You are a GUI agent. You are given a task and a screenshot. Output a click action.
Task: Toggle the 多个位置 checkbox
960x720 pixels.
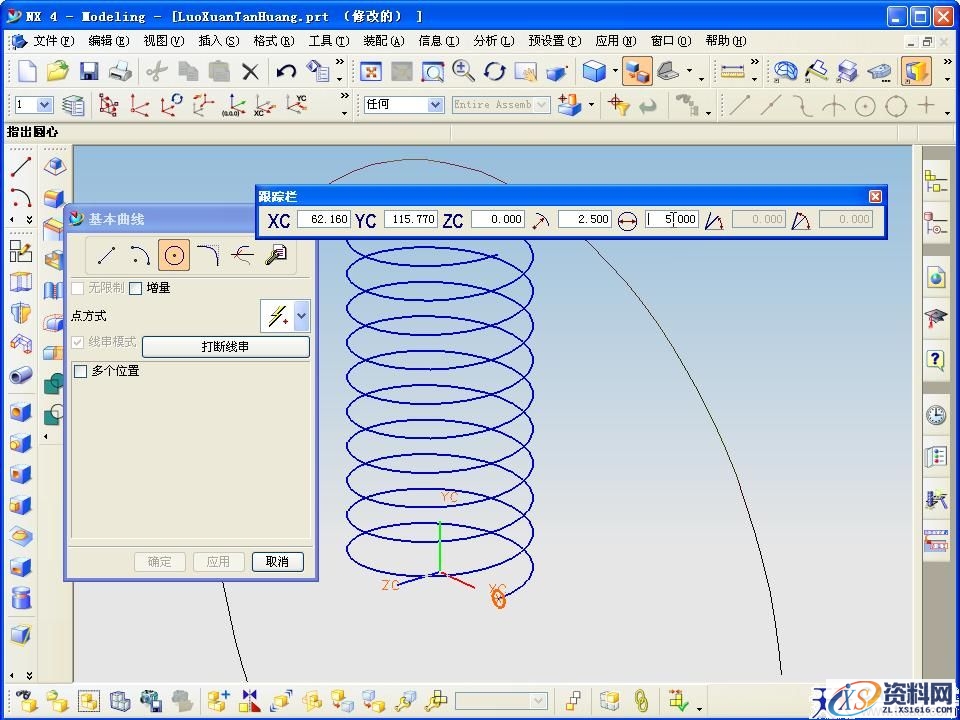(x=82, y=371)
